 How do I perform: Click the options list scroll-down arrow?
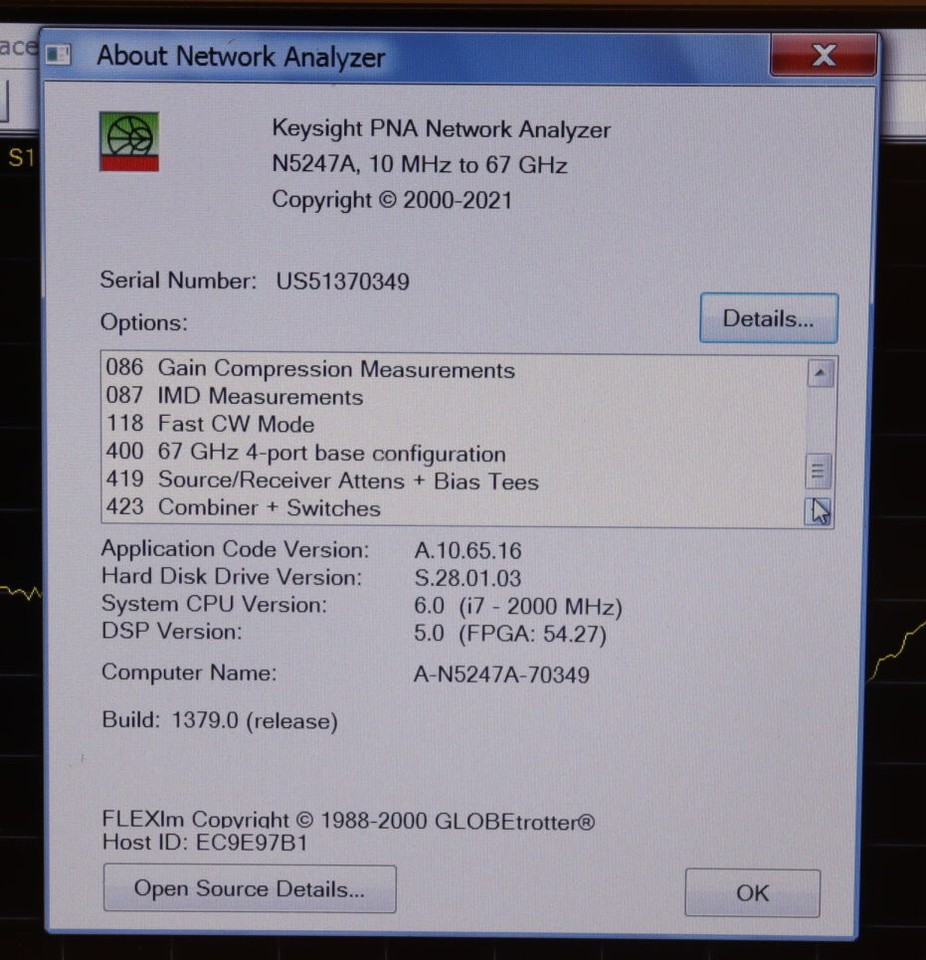click(x=819, y=509)
